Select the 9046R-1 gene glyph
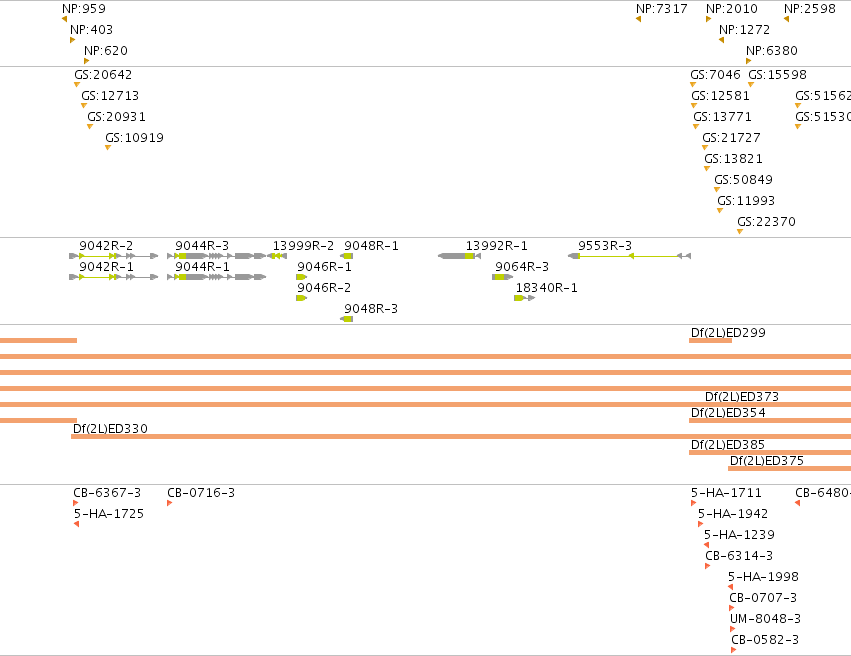 click(x=302, y=277)
